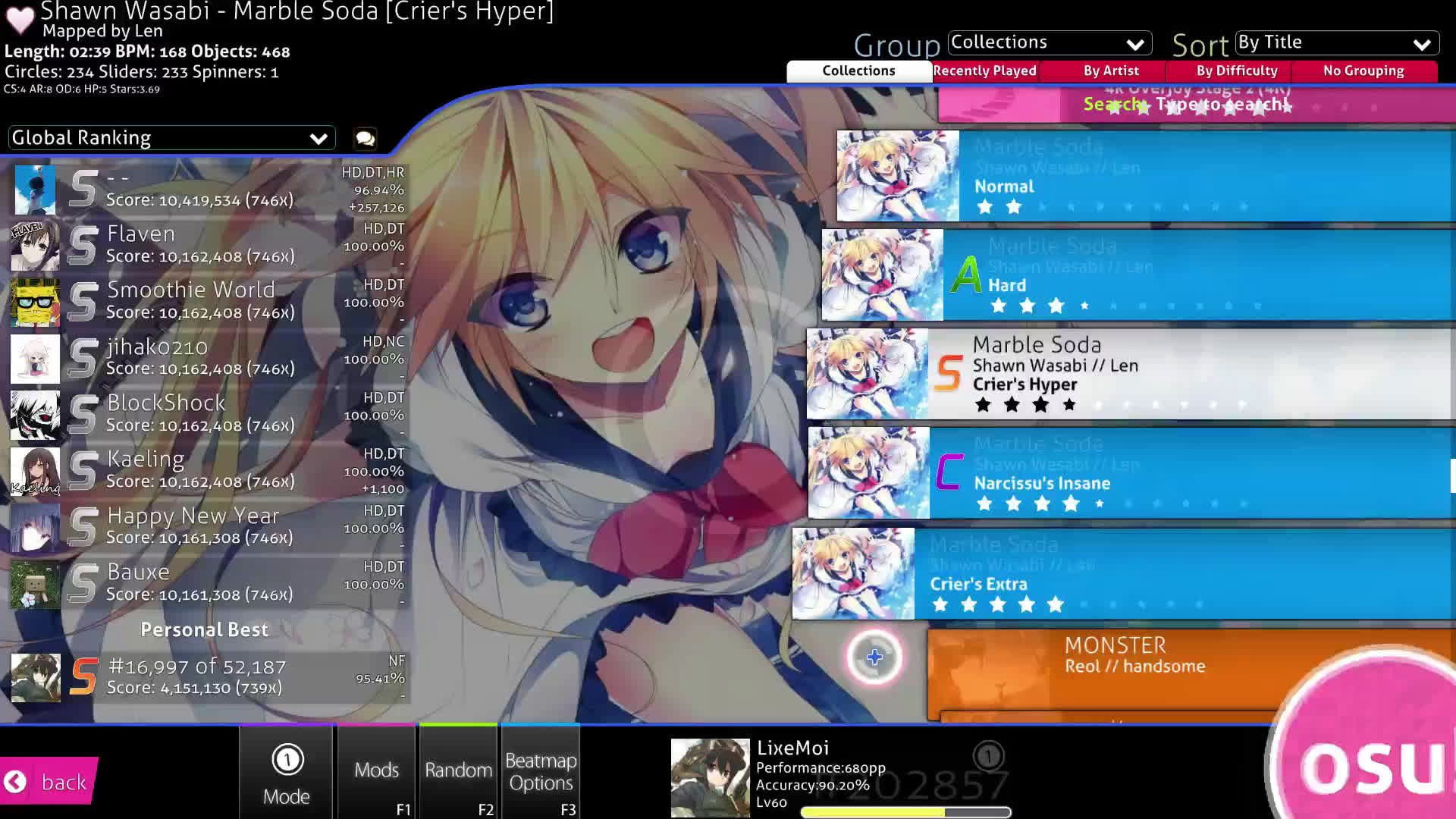Click the purple C rank icon on Narcissu's Insane
This screenshot has height=819, width=1456.
click(950, 472)
